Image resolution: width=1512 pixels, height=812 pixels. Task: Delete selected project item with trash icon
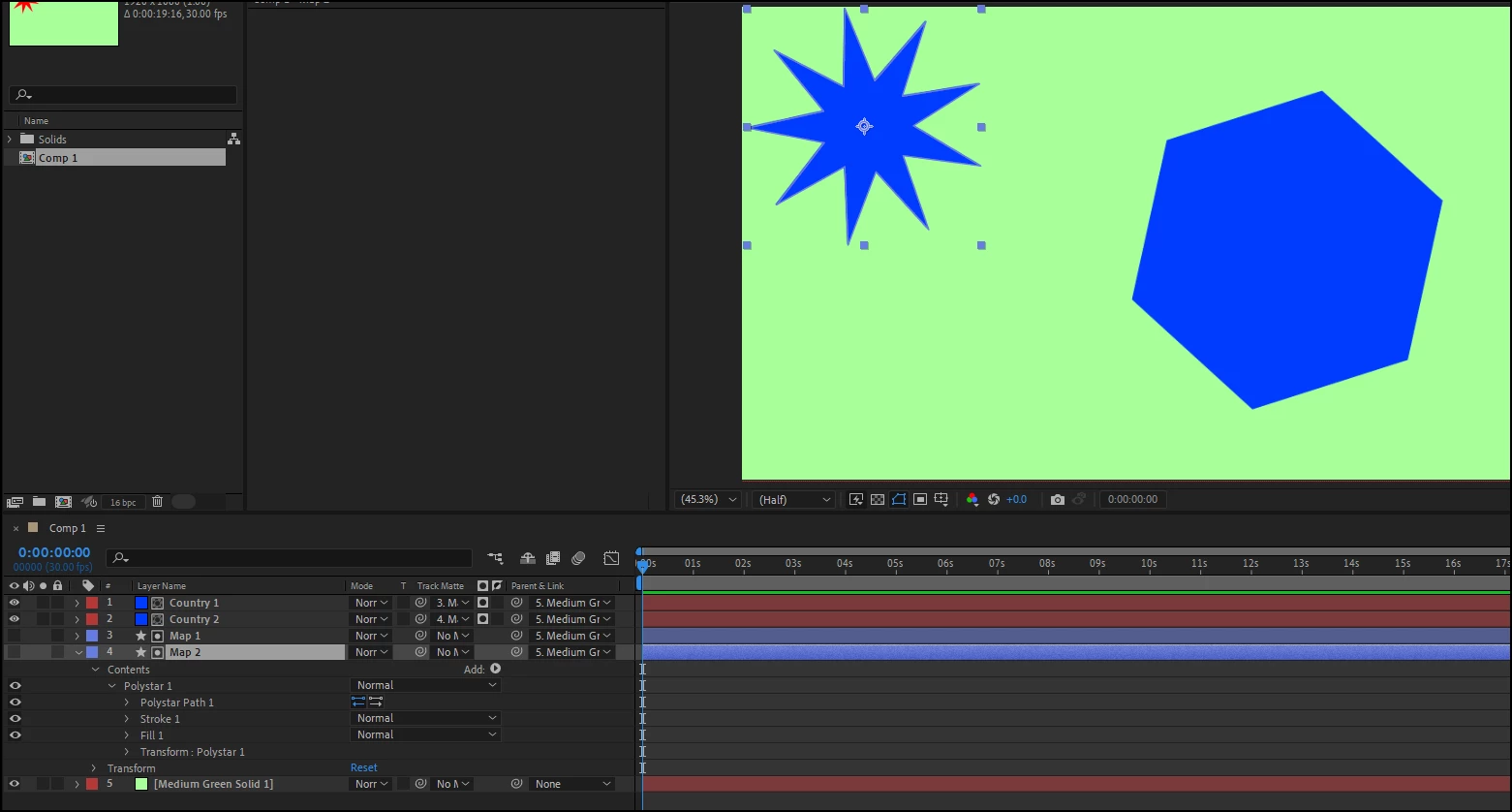[x=157, y=502]
